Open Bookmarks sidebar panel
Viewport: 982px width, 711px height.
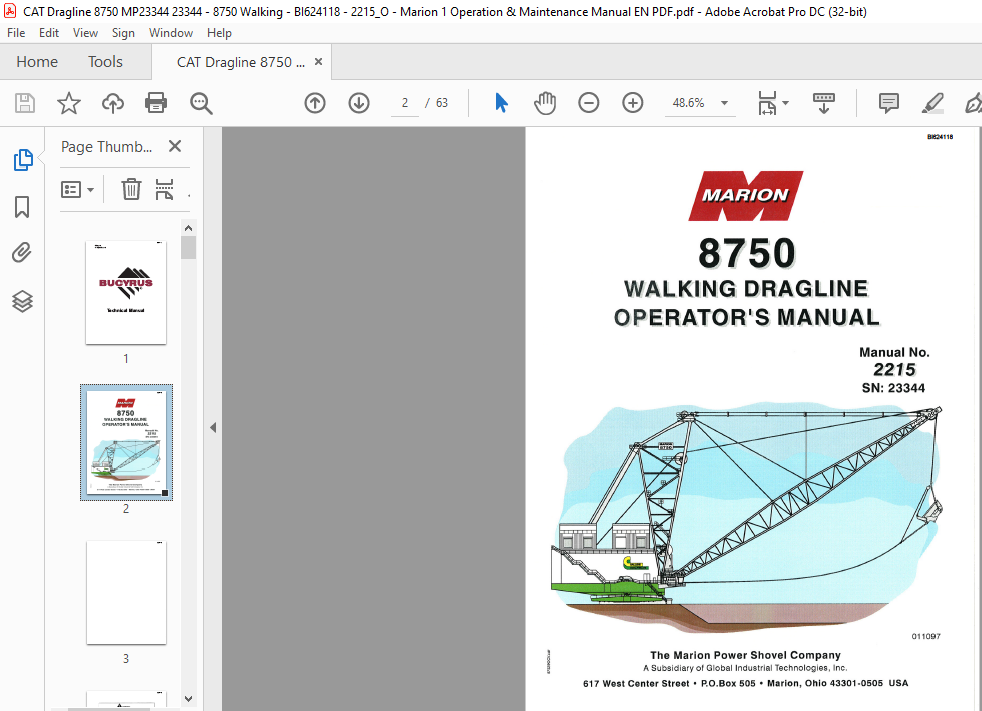22,207
